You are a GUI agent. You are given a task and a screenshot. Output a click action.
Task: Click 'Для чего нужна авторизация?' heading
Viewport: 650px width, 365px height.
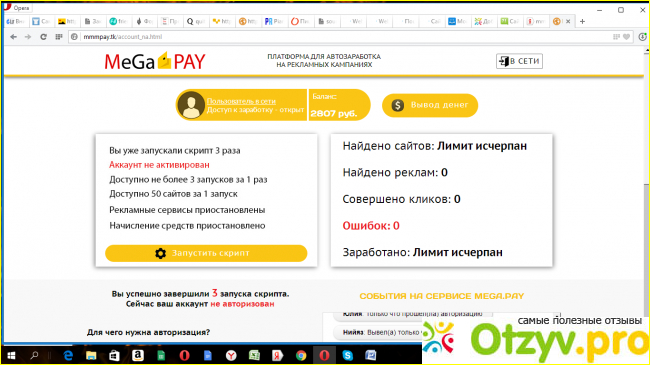148,332
